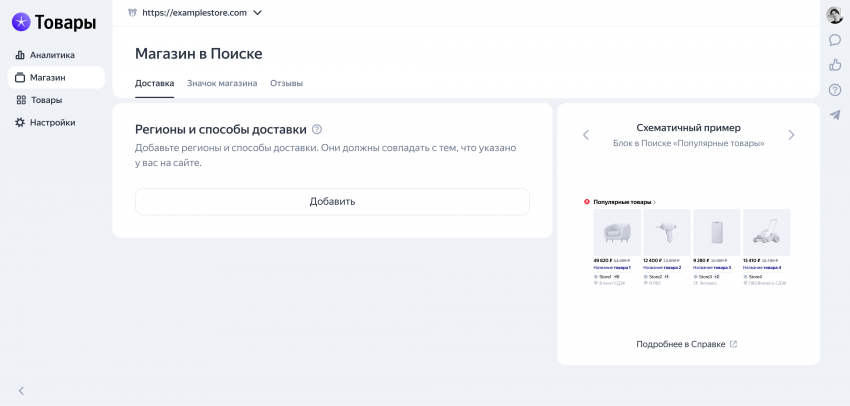The height and width of the screenshot is (406, 850).
Task: Select Магазин in the sidebar
Action: click(47, 77)
